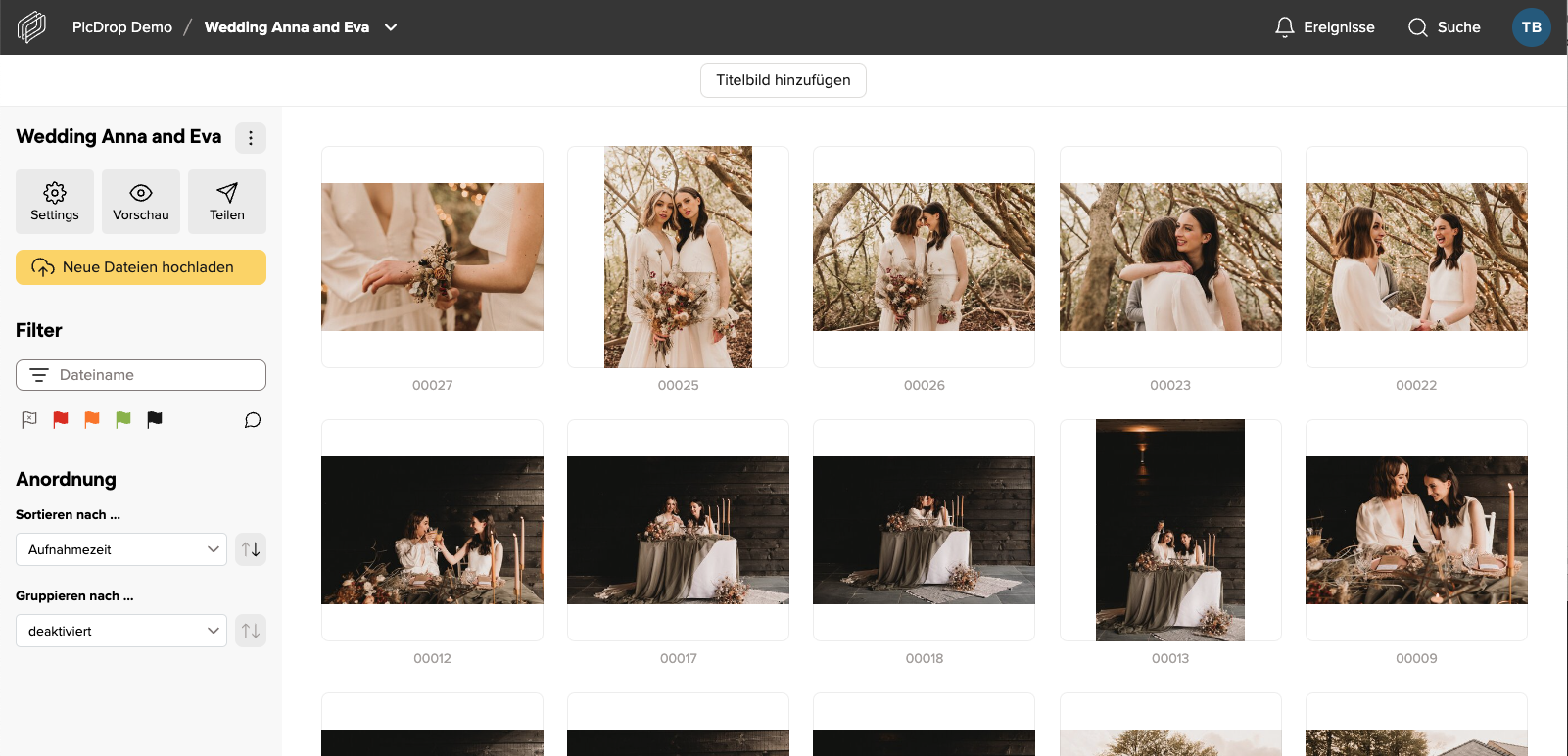Click the Anordnung heading
The image size is (1568, 756).
point(66,480)
